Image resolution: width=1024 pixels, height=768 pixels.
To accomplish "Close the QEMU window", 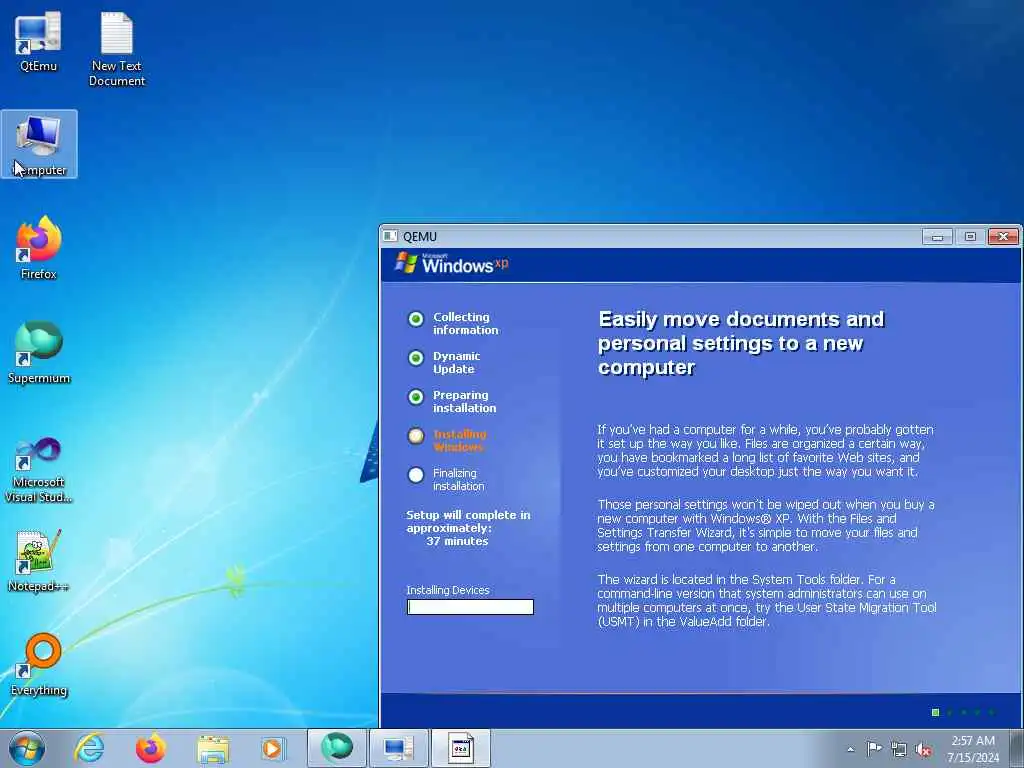I will 1003,236.
